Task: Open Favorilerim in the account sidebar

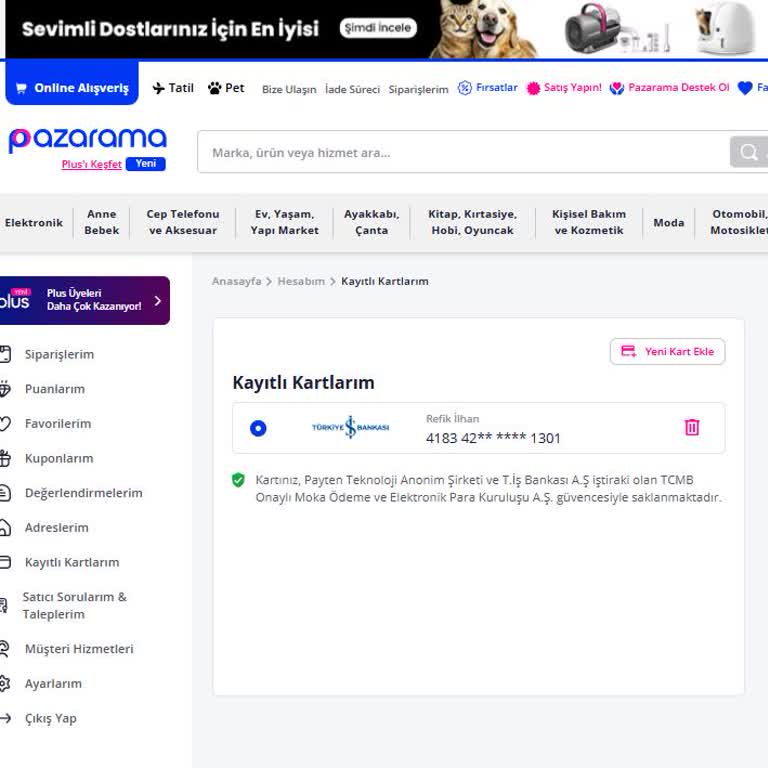Action: point(58,424)
